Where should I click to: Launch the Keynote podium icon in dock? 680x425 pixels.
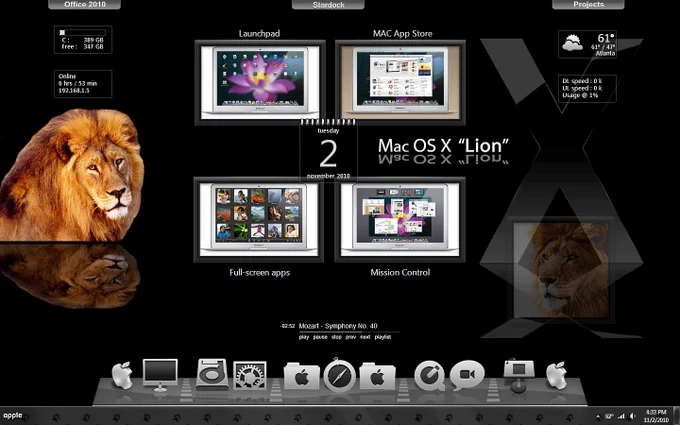click(519, 376)
